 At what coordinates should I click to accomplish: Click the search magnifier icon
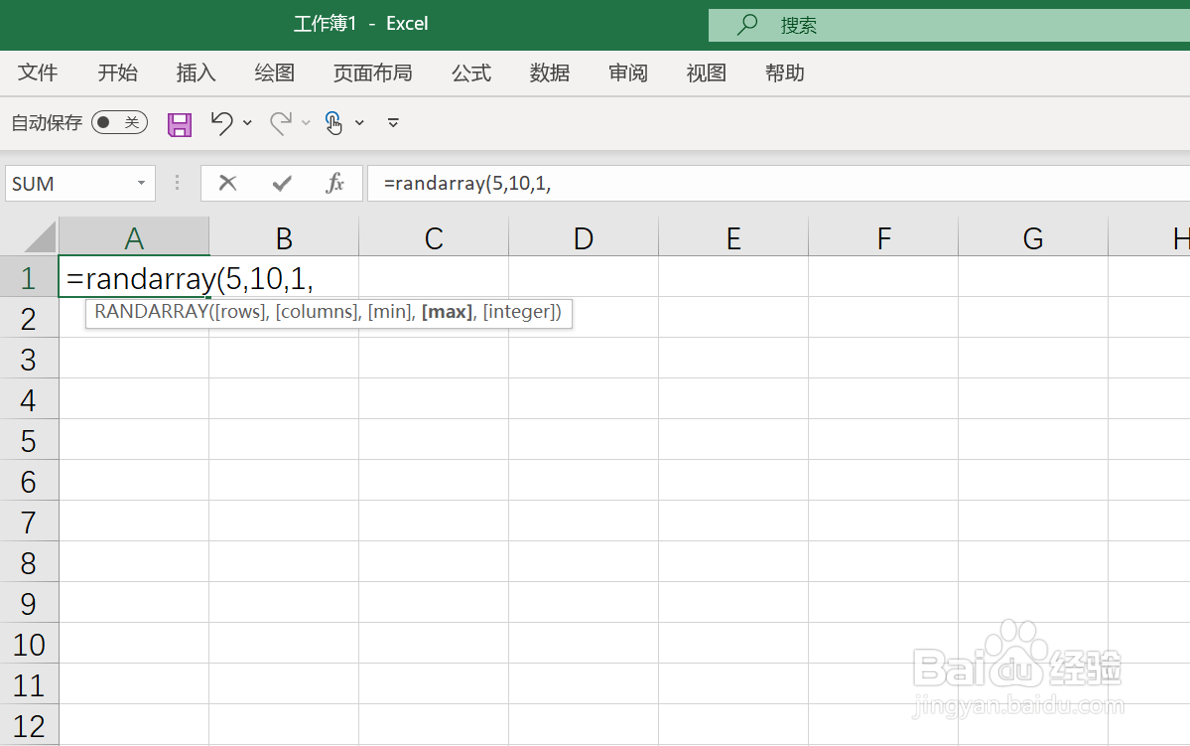(x=747, y=24)
